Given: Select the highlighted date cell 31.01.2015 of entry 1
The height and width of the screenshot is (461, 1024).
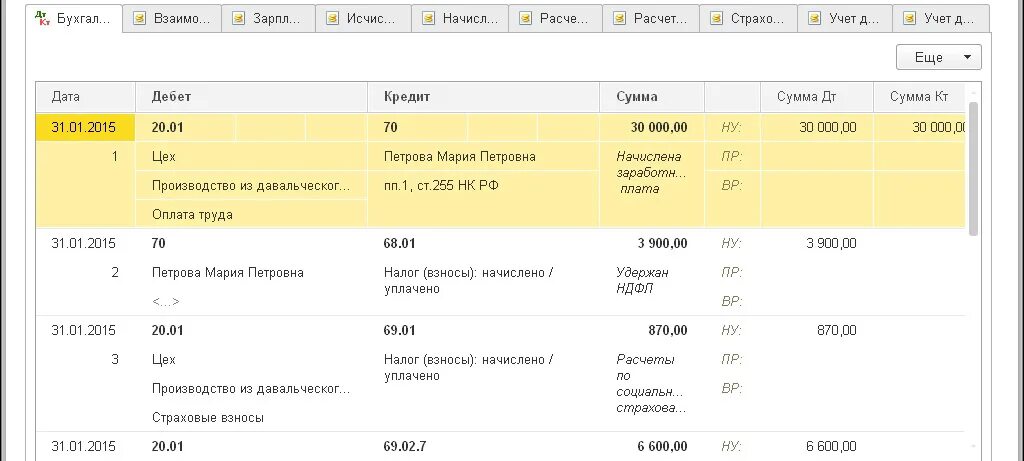Looking at the screenshot, I should click(86, 127).
